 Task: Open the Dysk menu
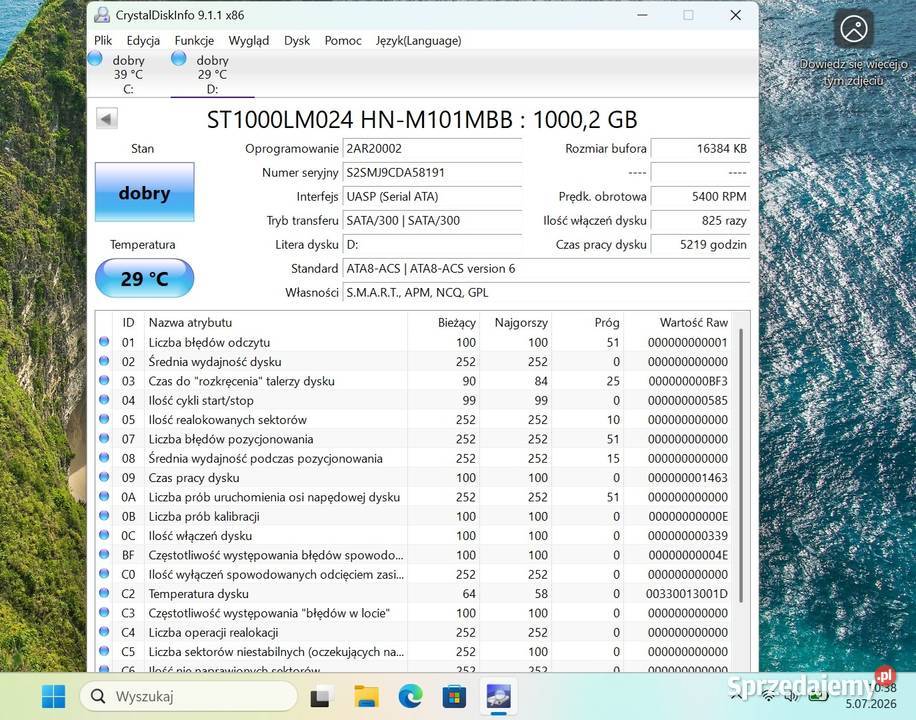297,41
